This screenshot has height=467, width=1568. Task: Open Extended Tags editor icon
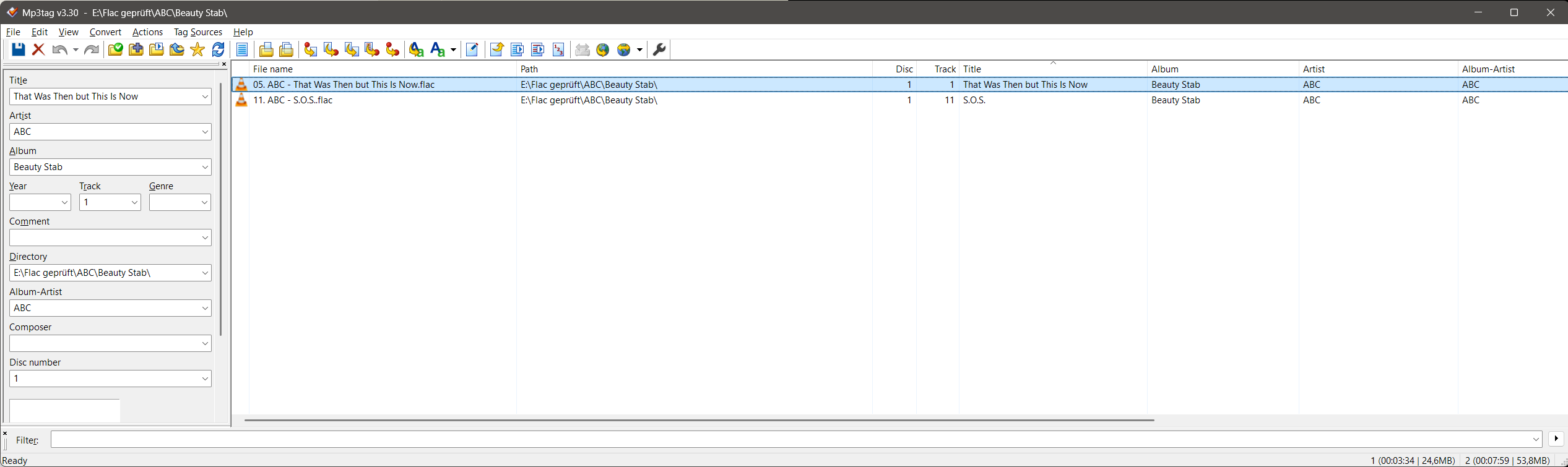coord(472,49)
